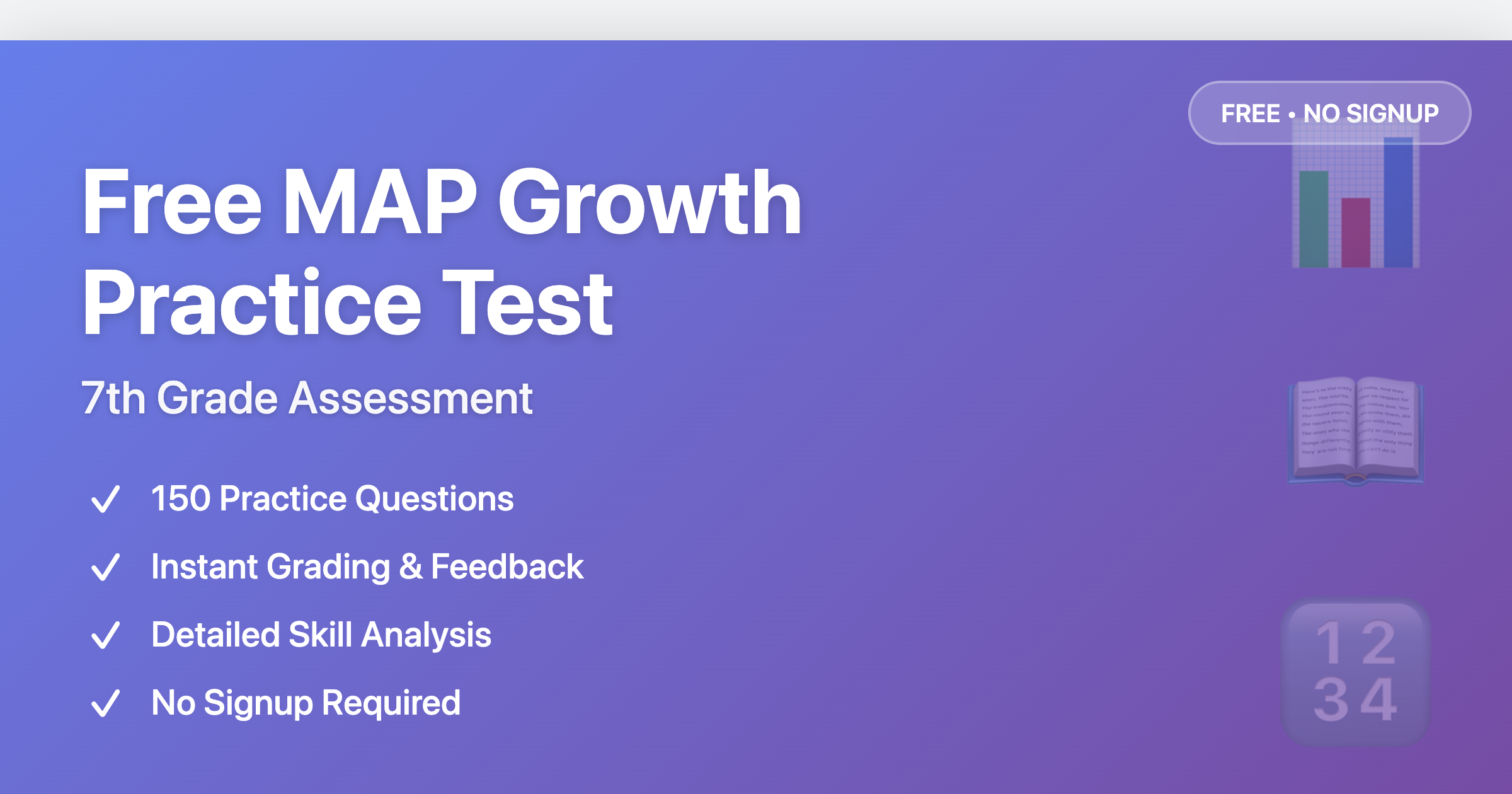This screenshot has height=794, width=1512.
Task: Click the checkmark beside Instant Grading & Feedback
Action: click(105, 567)
